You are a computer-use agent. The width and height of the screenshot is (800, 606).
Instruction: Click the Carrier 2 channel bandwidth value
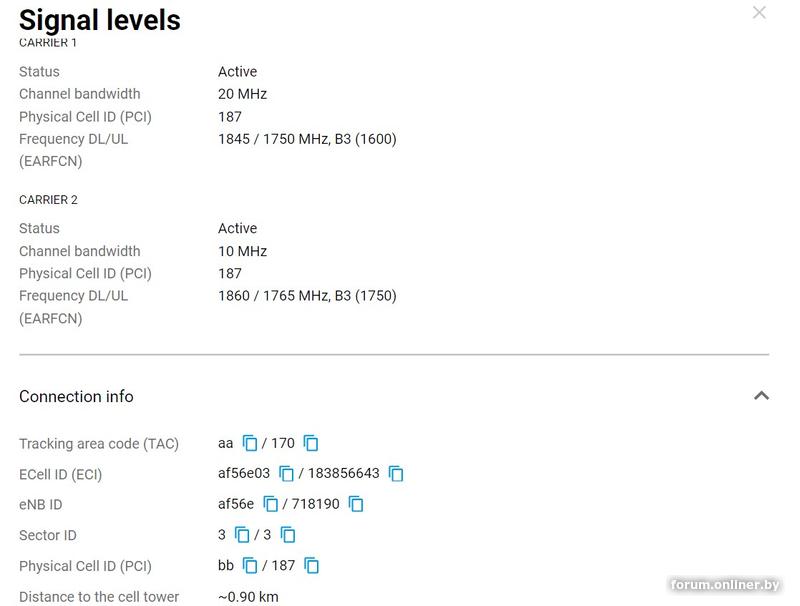tap(242, 251)
